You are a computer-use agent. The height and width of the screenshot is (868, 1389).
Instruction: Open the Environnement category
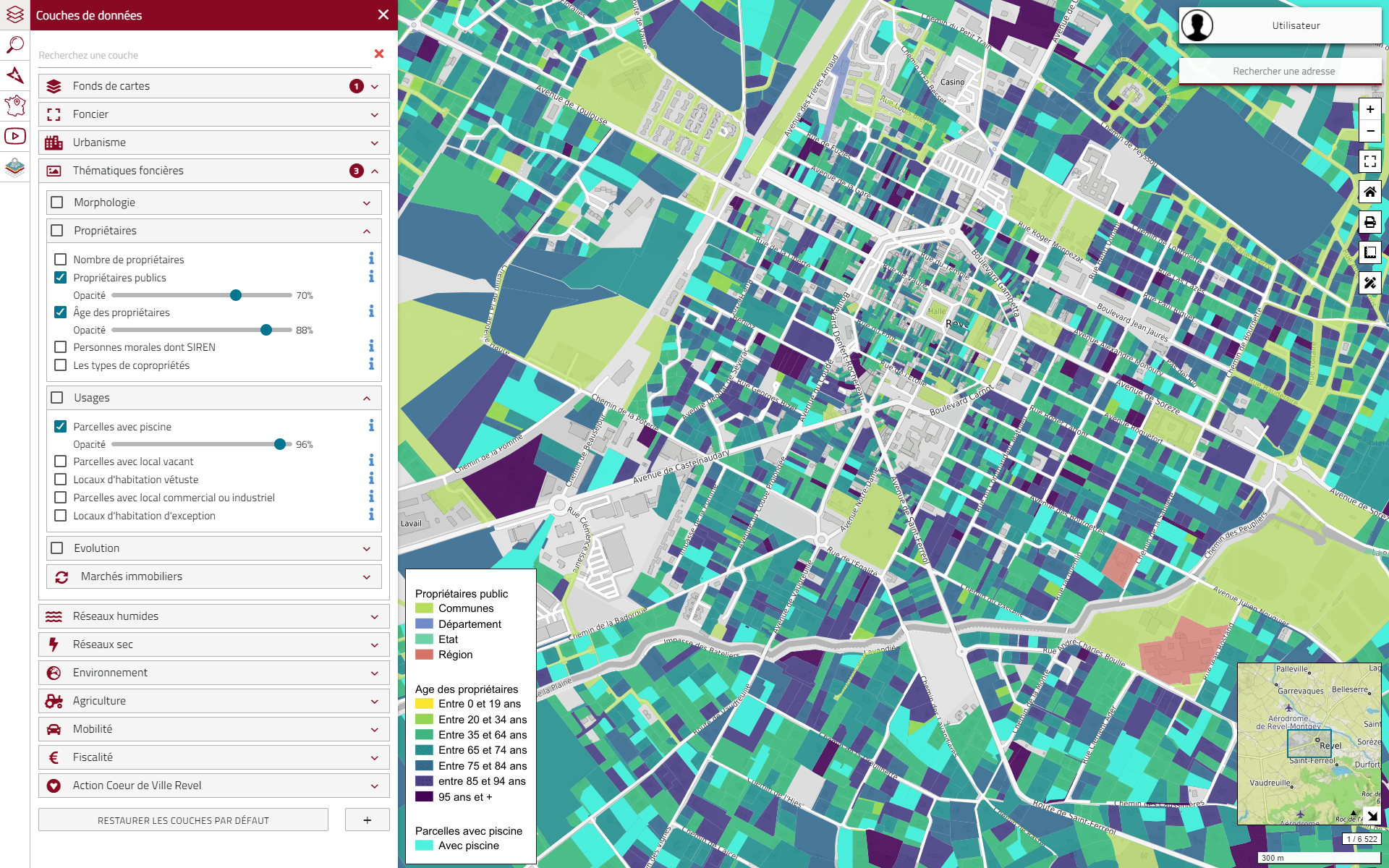(214, 673)
